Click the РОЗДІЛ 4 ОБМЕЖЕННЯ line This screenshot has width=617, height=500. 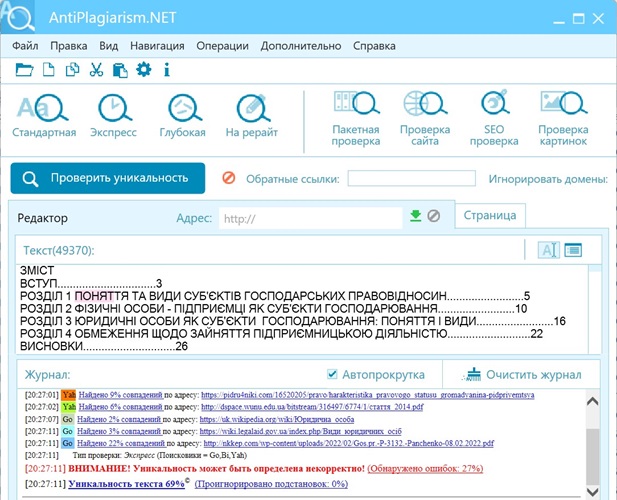[281, 334]
